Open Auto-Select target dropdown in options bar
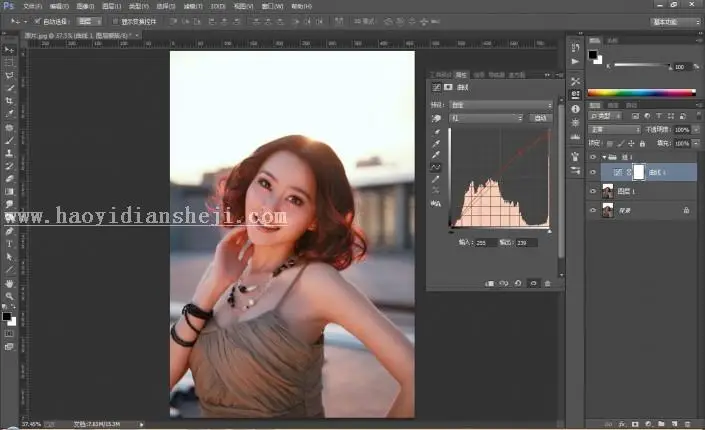705x430 pixels. point(89,21)
